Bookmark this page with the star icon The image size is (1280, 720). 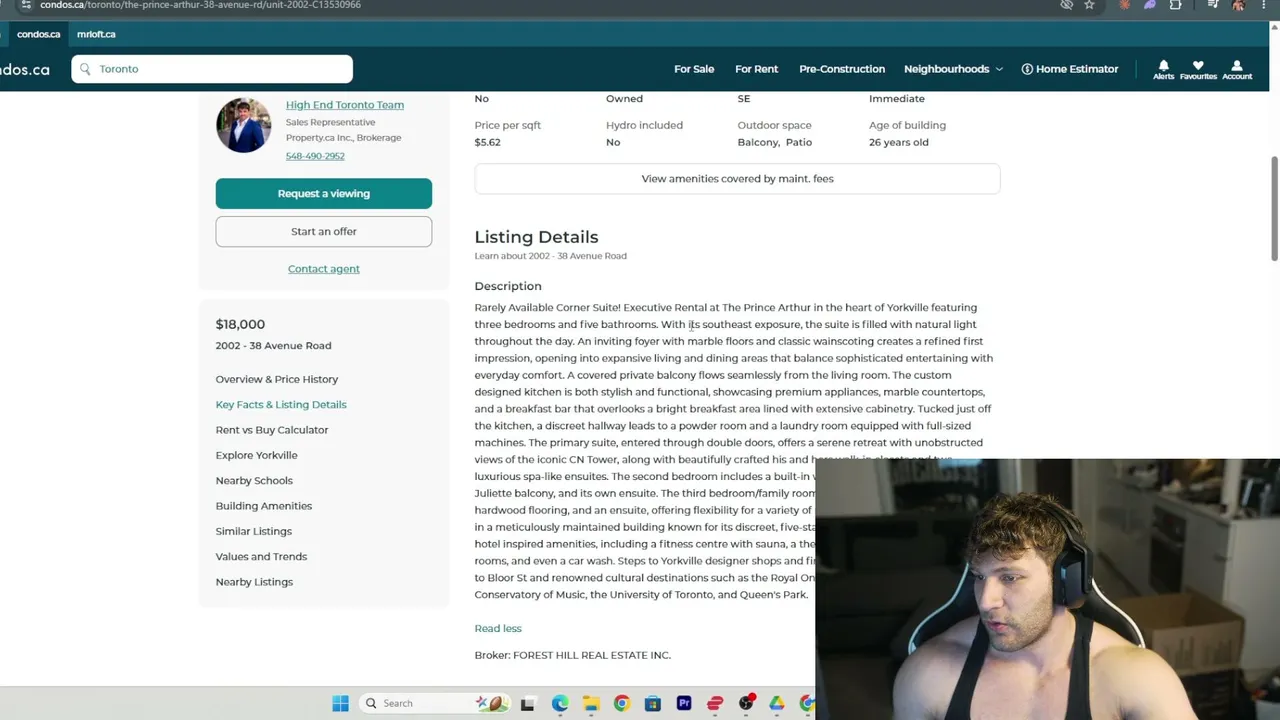coord(1089,5)
